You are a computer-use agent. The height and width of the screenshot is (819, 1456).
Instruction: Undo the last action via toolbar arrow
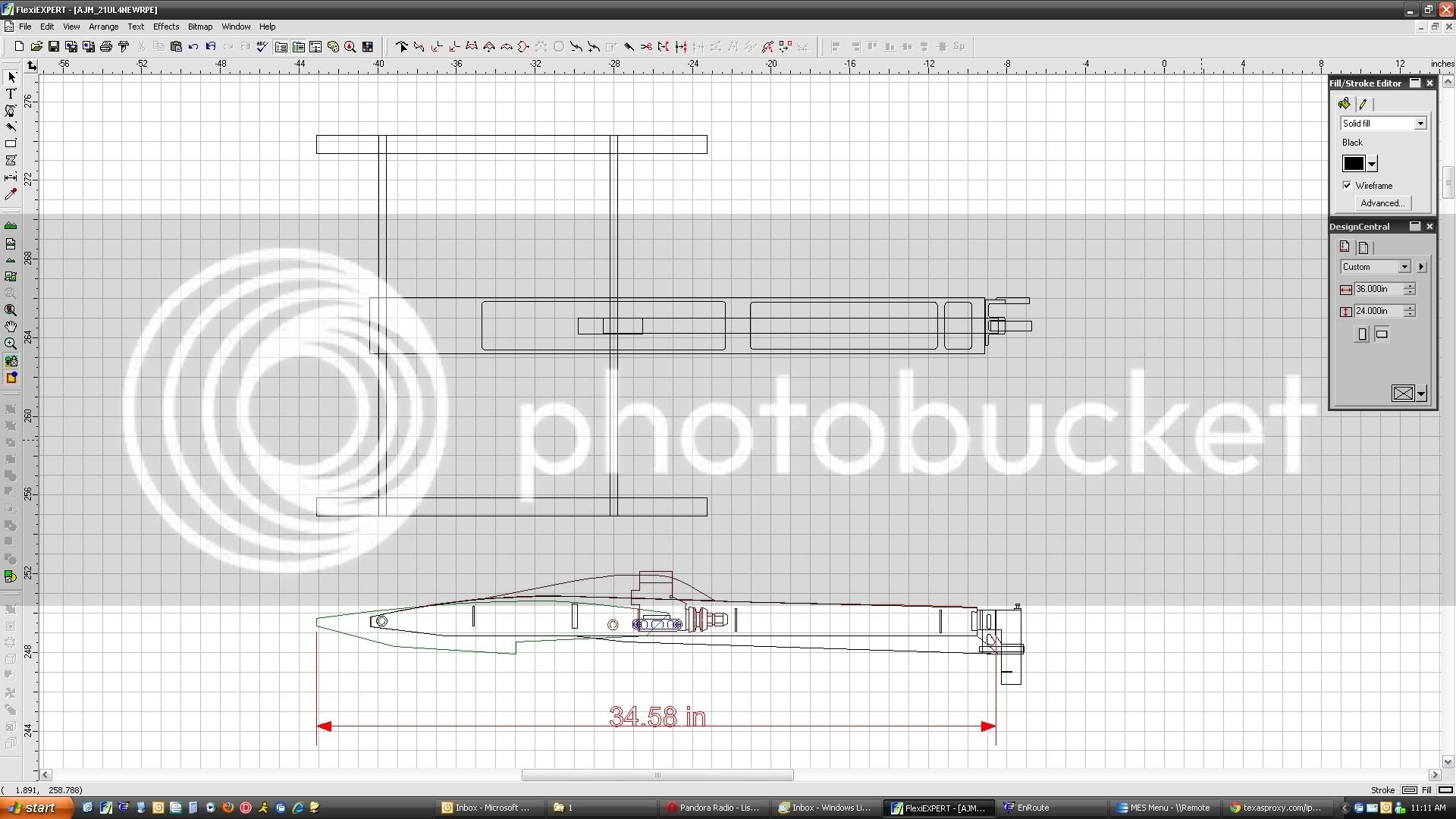[x=193, y=46]
